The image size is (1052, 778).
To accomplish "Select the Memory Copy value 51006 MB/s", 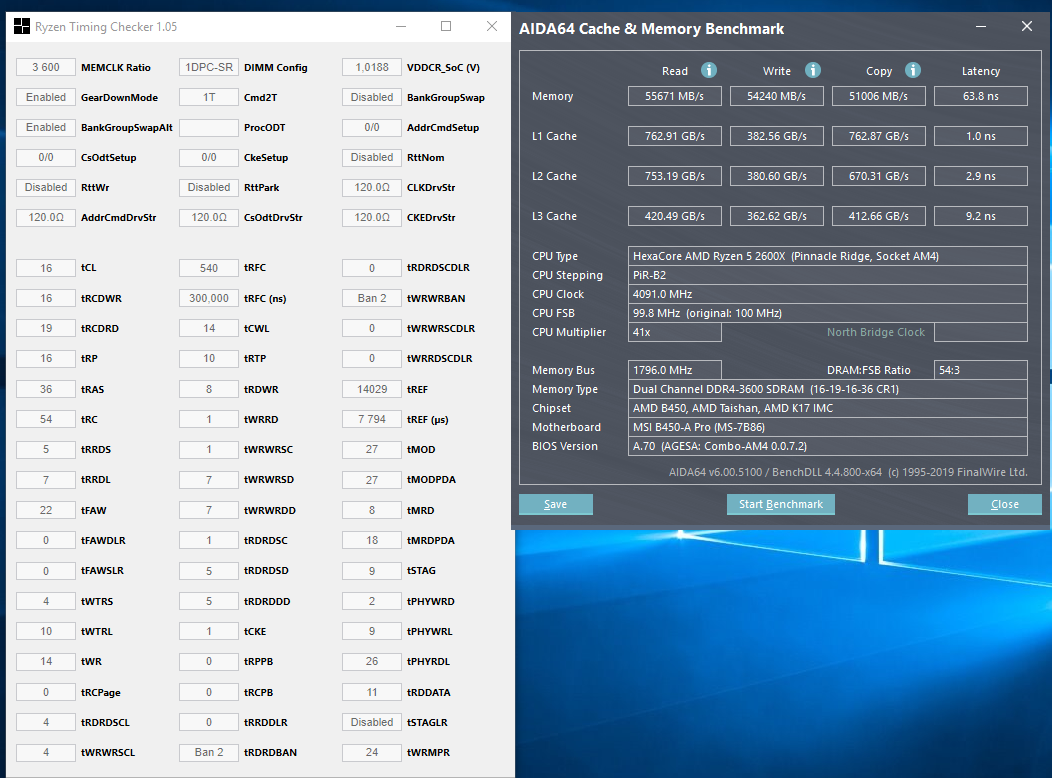I will (x=878, y=96).
